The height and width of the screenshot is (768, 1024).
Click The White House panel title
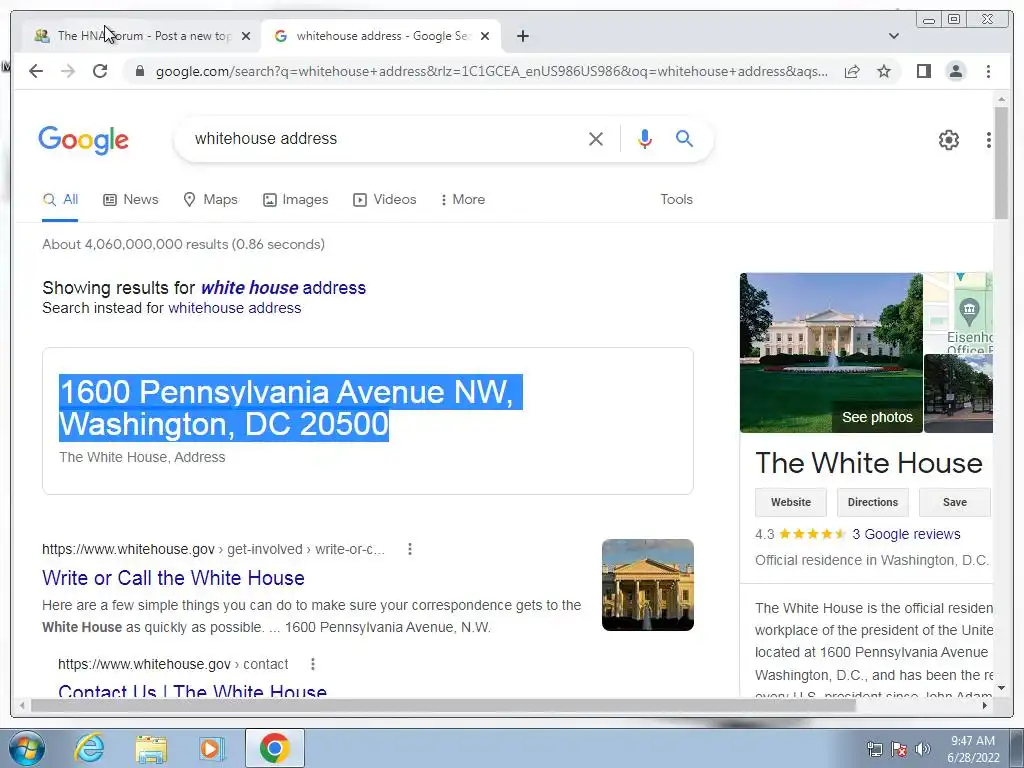point(869,463)
